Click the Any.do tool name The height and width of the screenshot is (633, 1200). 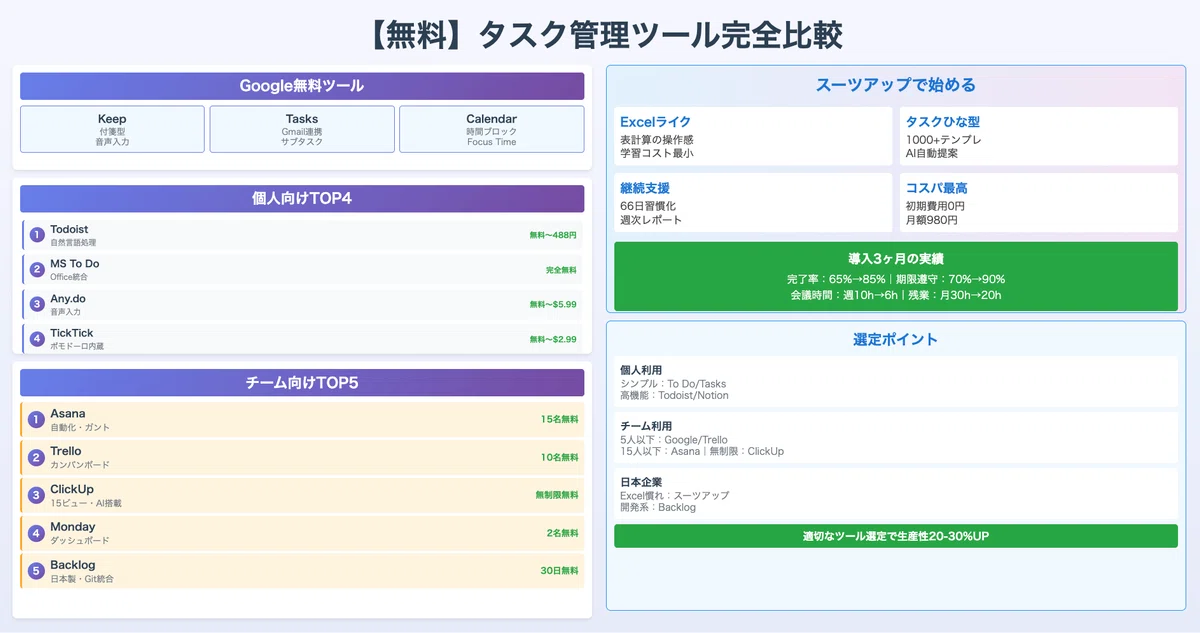[x=68, y=299]
